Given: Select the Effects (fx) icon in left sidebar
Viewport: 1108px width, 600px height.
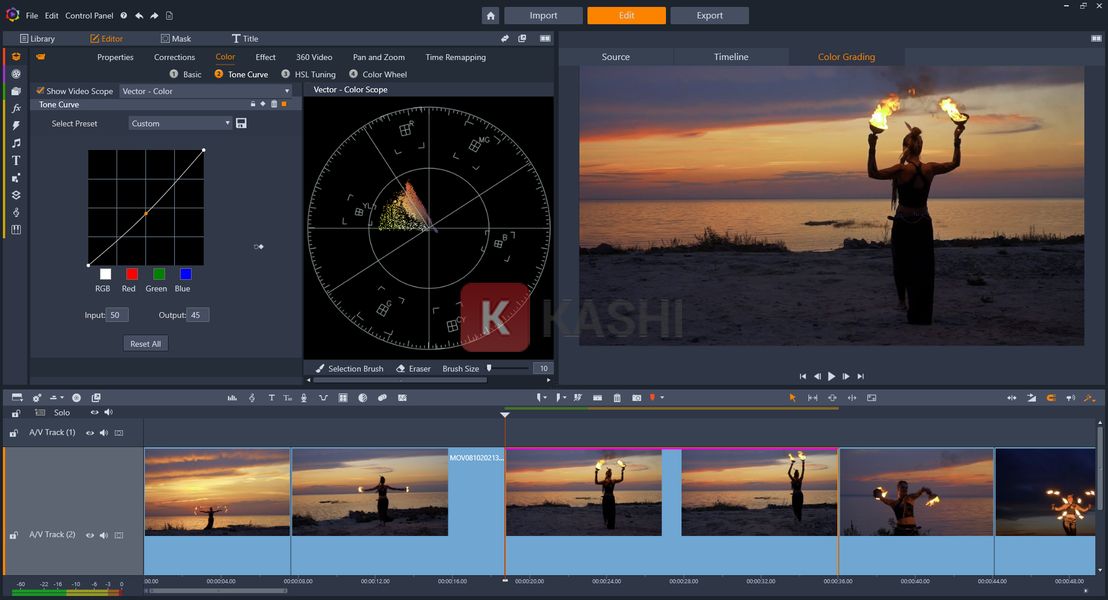Looking at the screenshot, I should 15,108.
